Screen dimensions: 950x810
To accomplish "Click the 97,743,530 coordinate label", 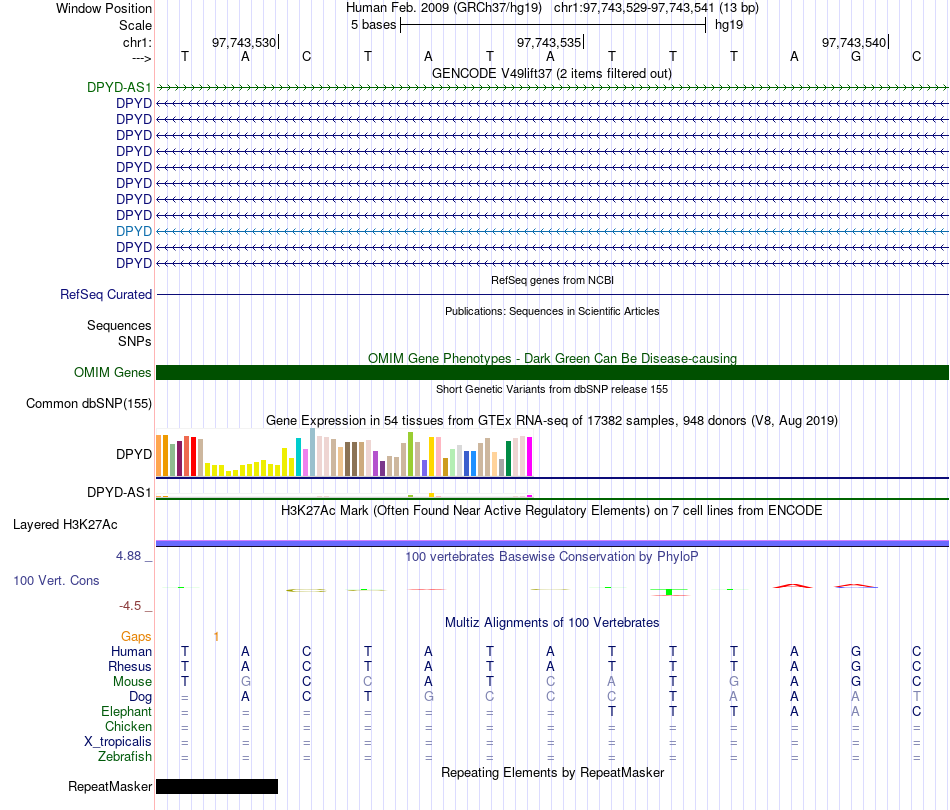I will point(244,42).
